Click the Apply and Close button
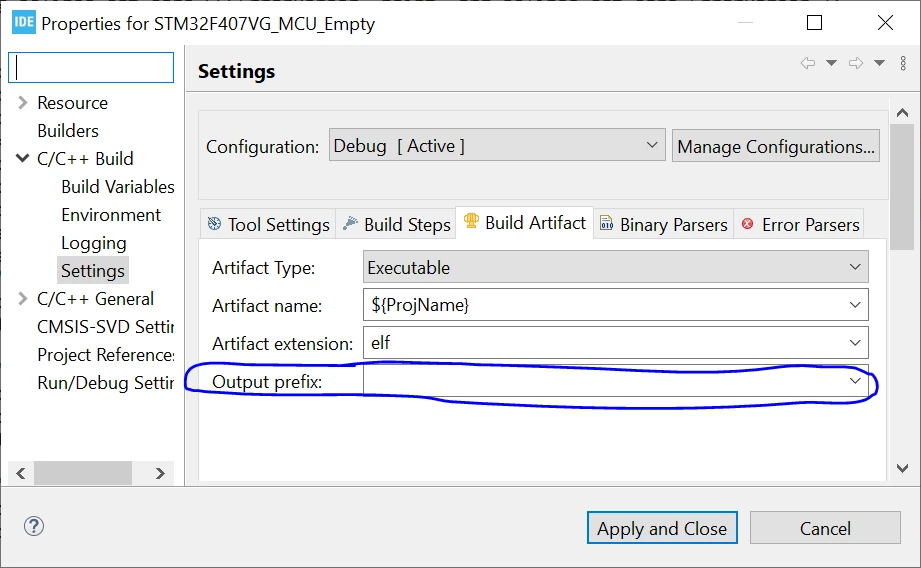Screen dimensions: 921x568 [662, 528]
